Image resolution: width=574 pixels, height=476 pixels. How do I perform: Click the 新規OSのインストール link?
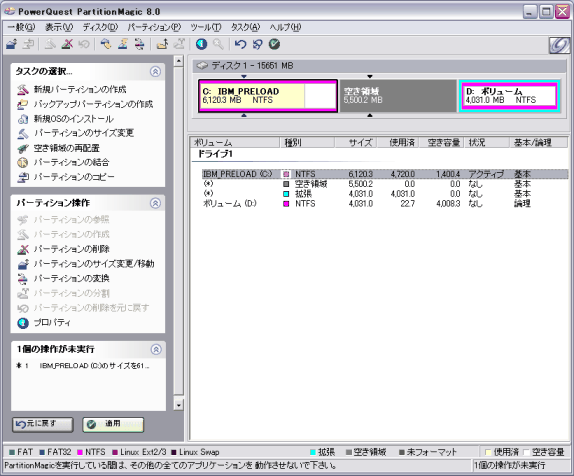74,119
